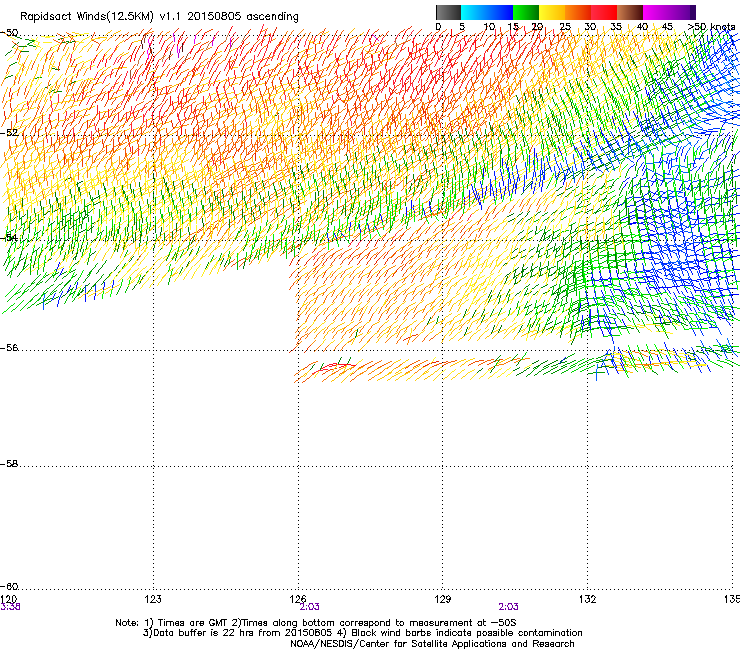Click the "10" label under the color bar
The image size is (740, 650).
click(x=489, y=27)
